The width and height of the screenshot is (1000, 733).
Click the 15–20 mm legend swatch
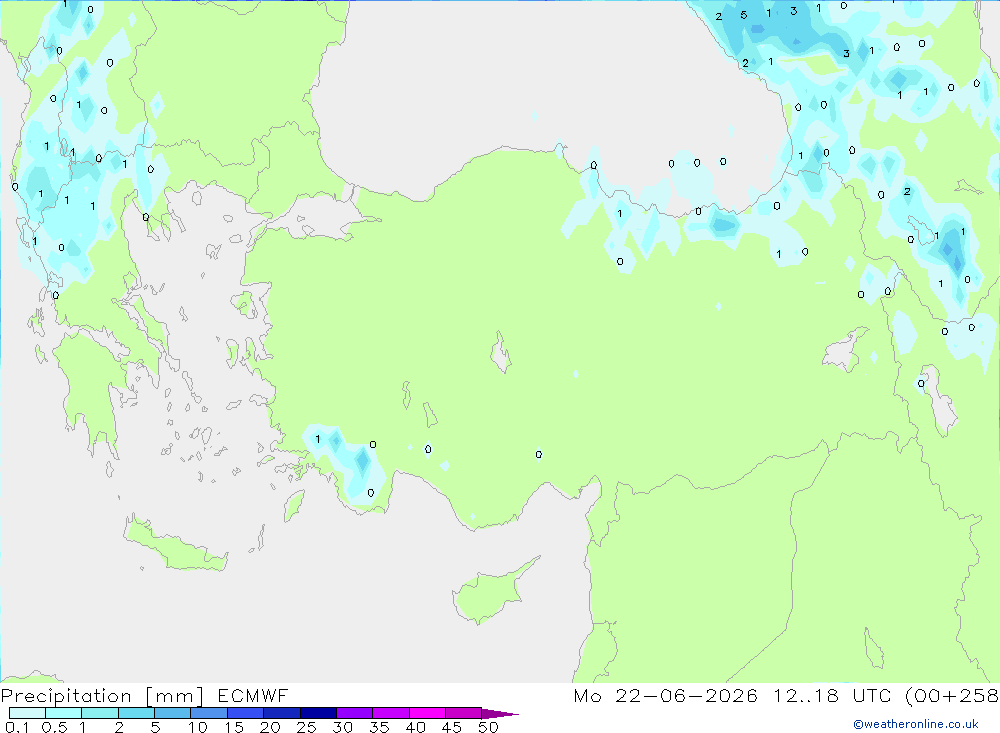pyautogui.click(x=245, y=713)
